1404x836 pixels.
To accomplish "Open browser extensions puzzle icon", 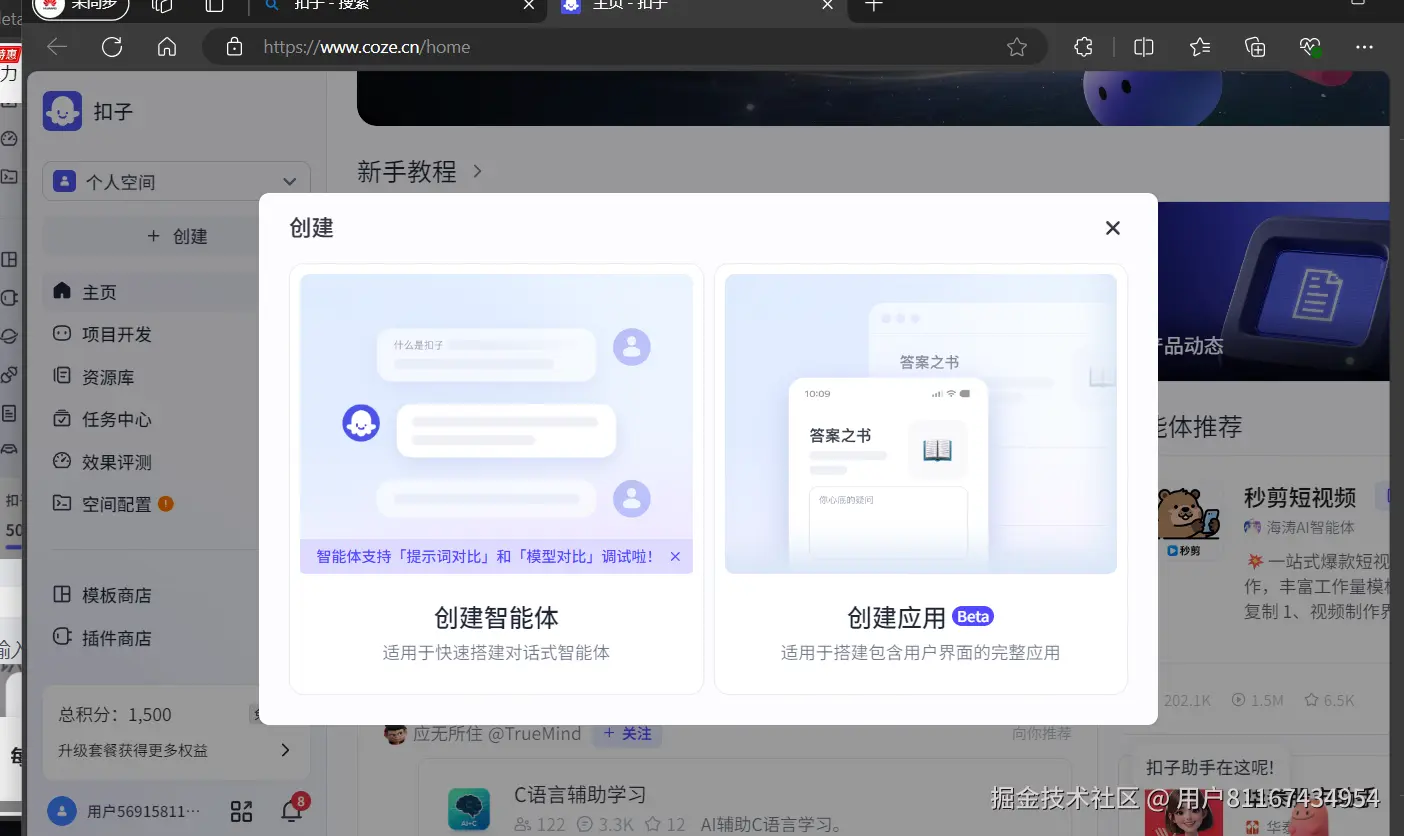I will (x=1083, y=47).
